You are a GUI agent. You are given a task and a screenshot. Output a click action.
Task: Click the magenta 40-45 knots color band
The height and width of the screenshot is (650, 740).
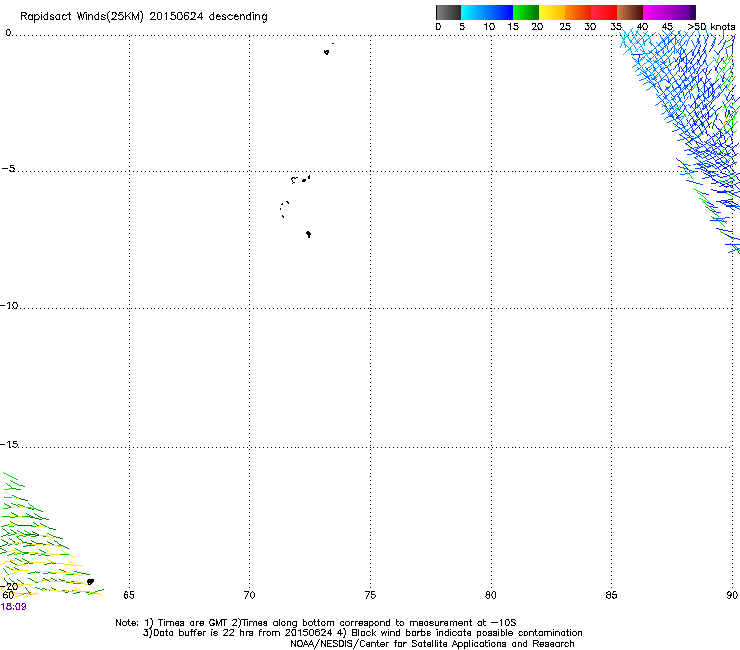click(x=656, y=12)
